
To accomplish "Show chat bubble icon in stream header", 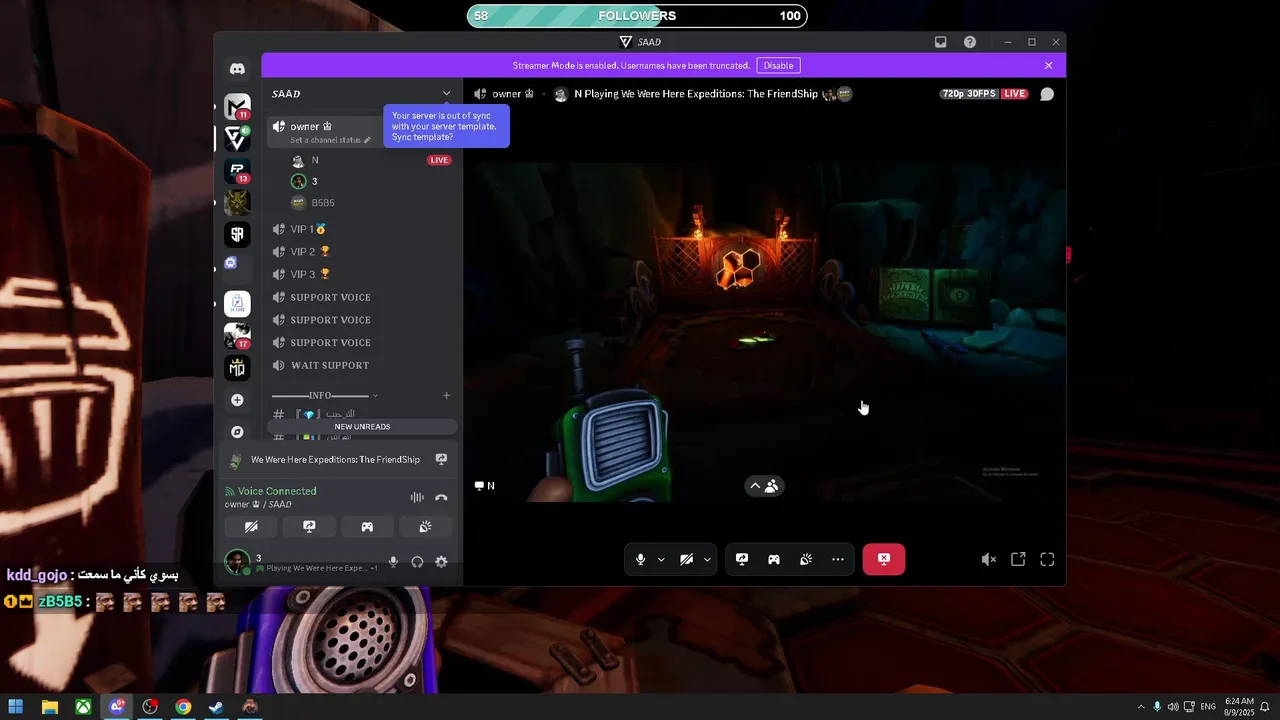I will pos(1047,94).
